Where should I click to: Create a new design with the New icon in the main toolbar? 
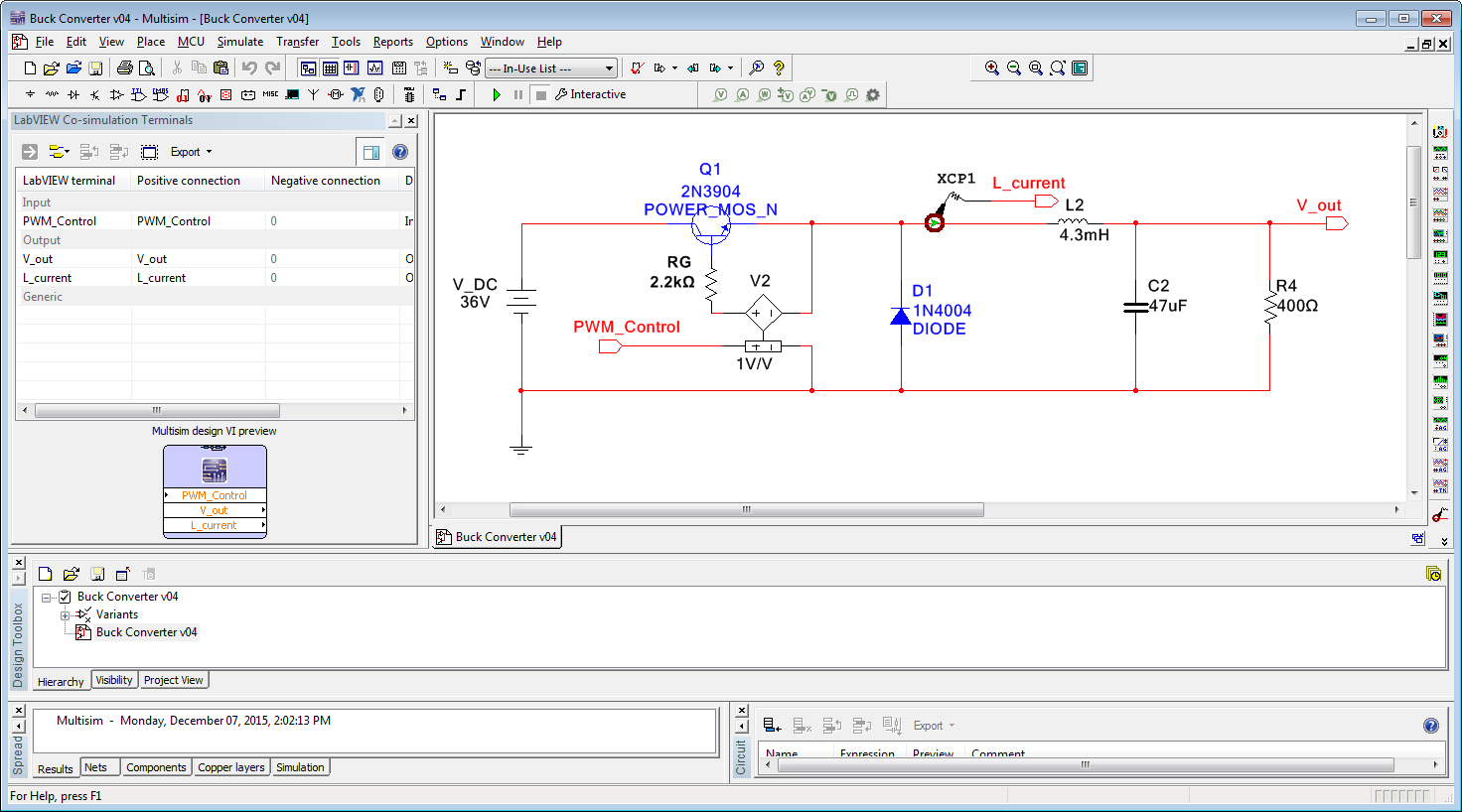[x=30, y=68]
